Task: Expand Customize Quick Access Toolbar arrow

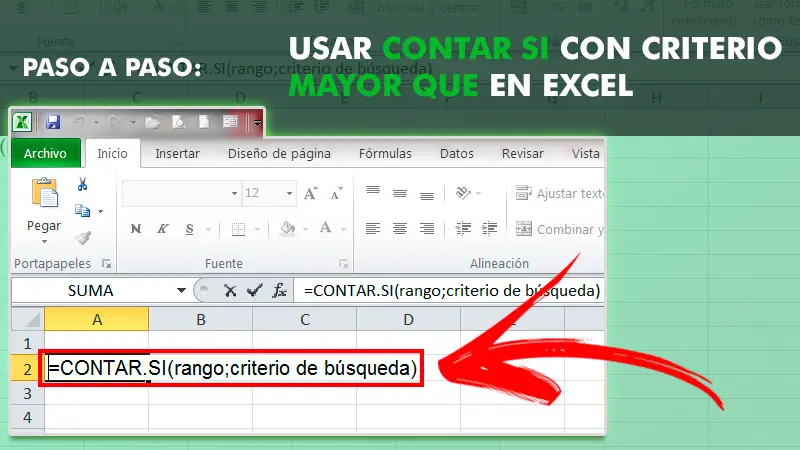Action: click(258, 123)
